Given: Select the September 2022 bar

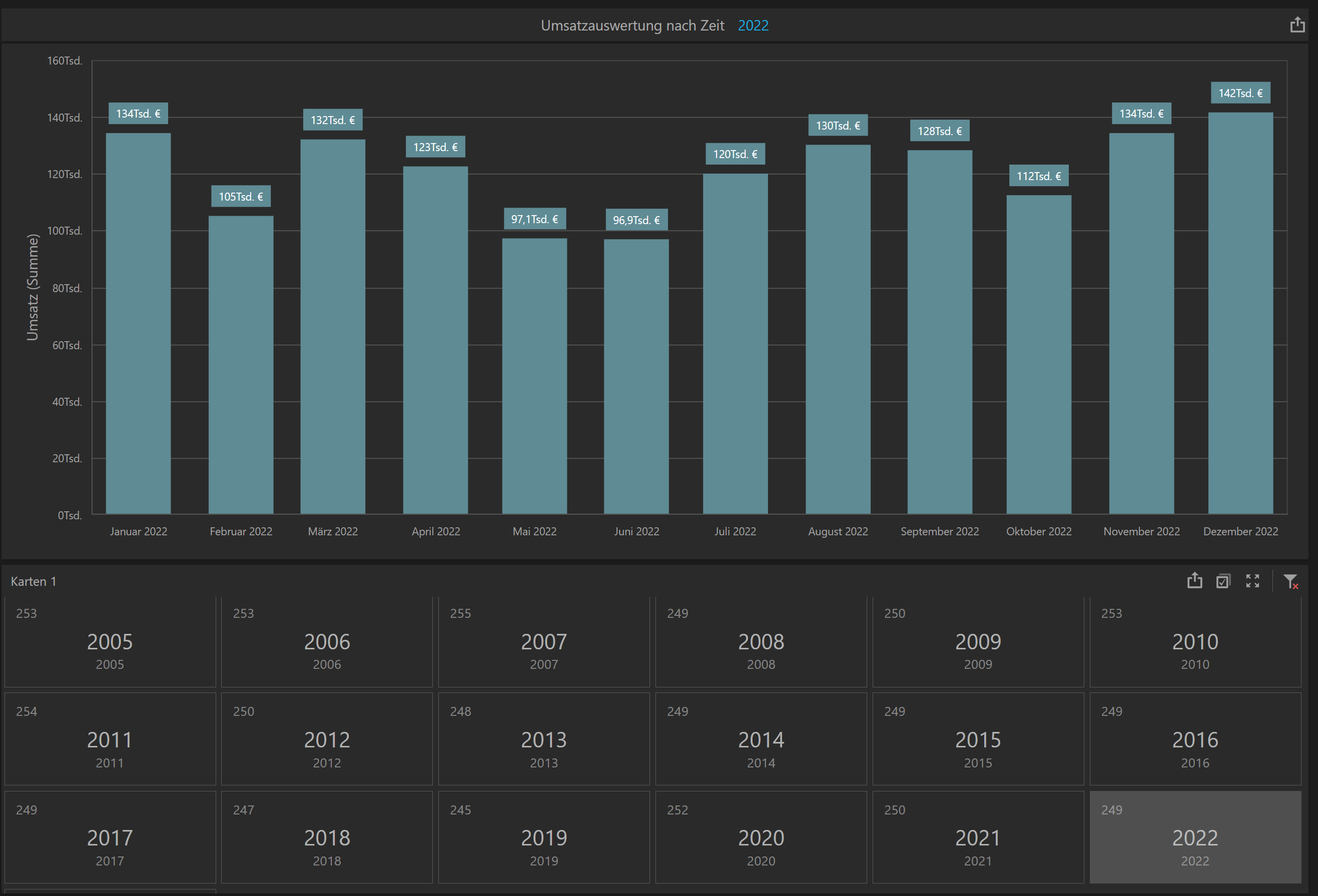Looking at the screenshot, I should pos(940,332).
